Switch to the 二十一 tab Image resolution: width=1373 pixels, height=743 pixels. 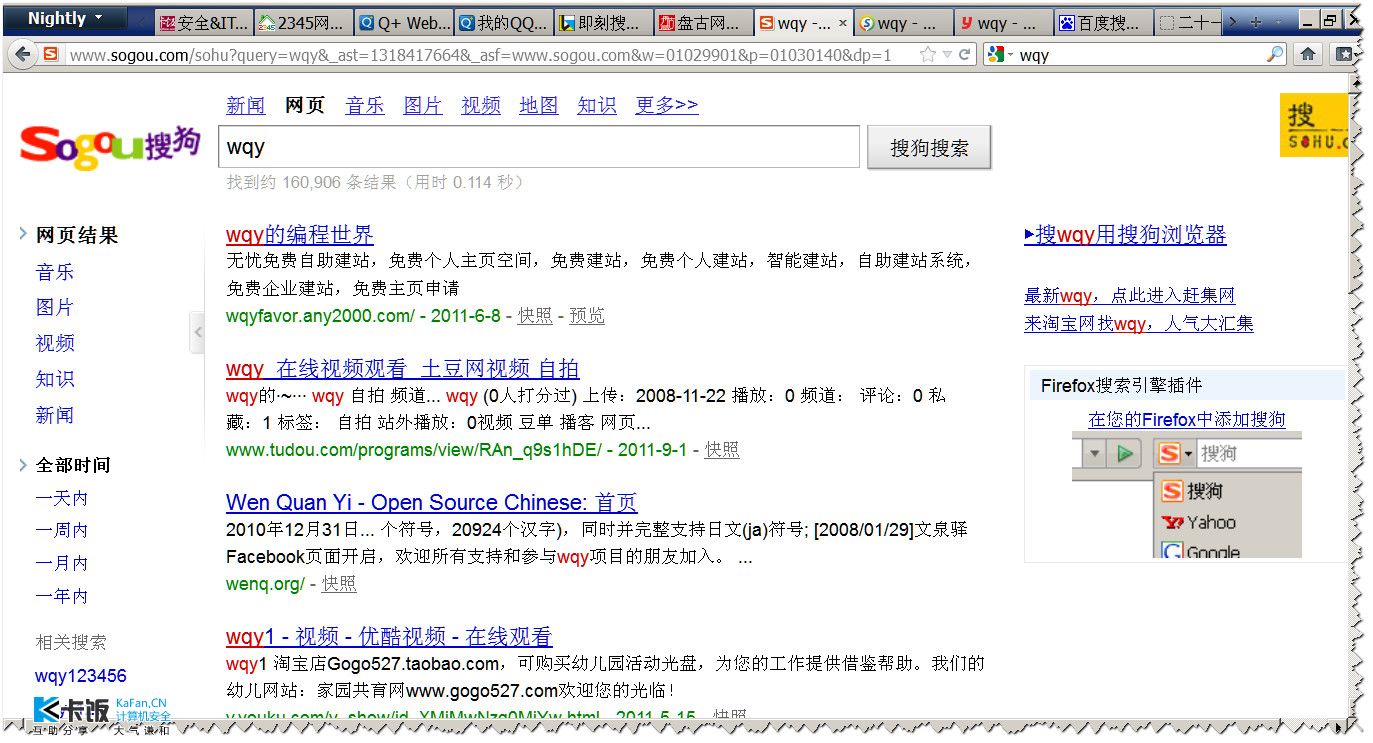pos(1190,22)
